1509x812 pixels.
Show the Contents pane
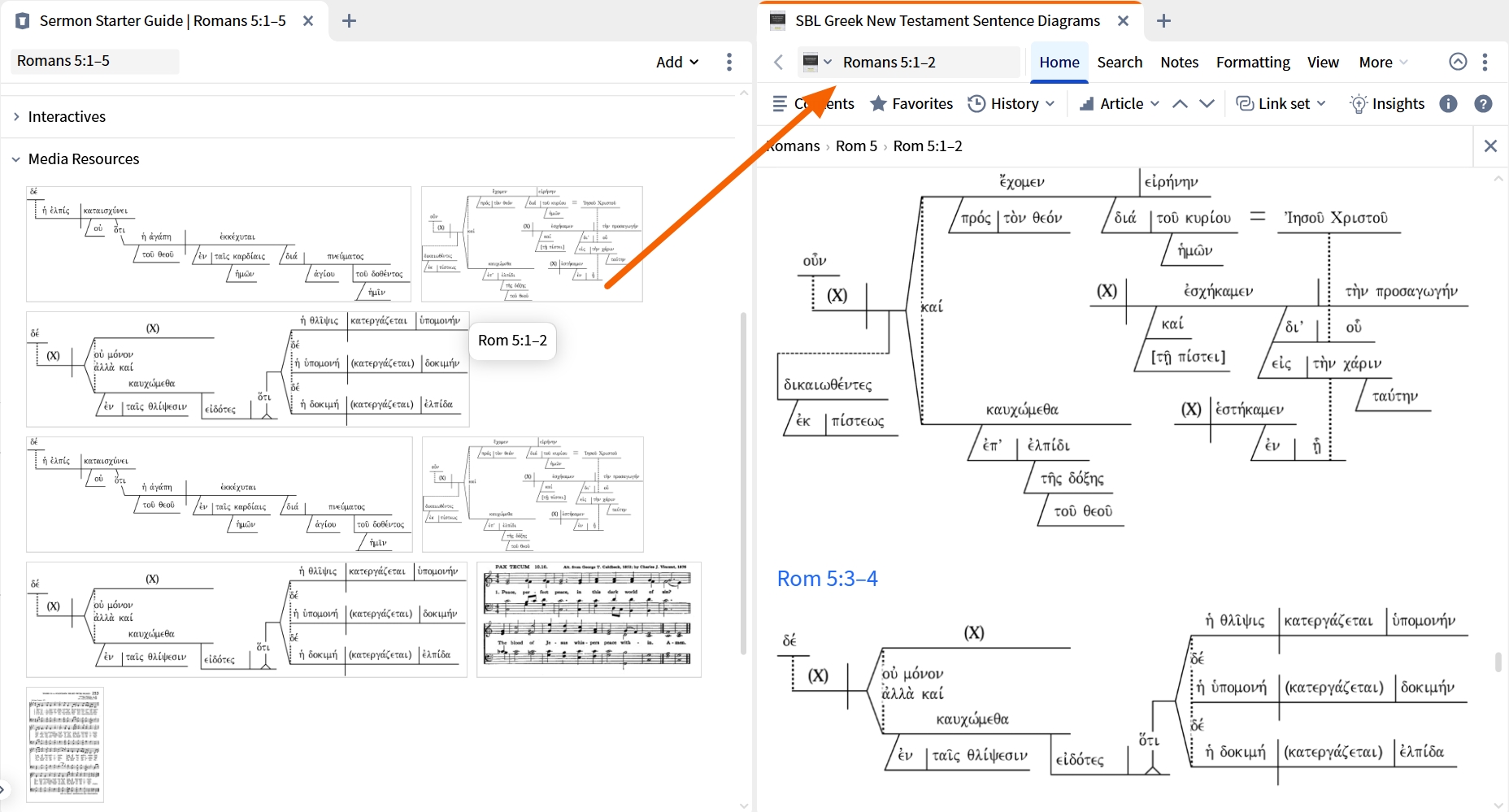813,103
